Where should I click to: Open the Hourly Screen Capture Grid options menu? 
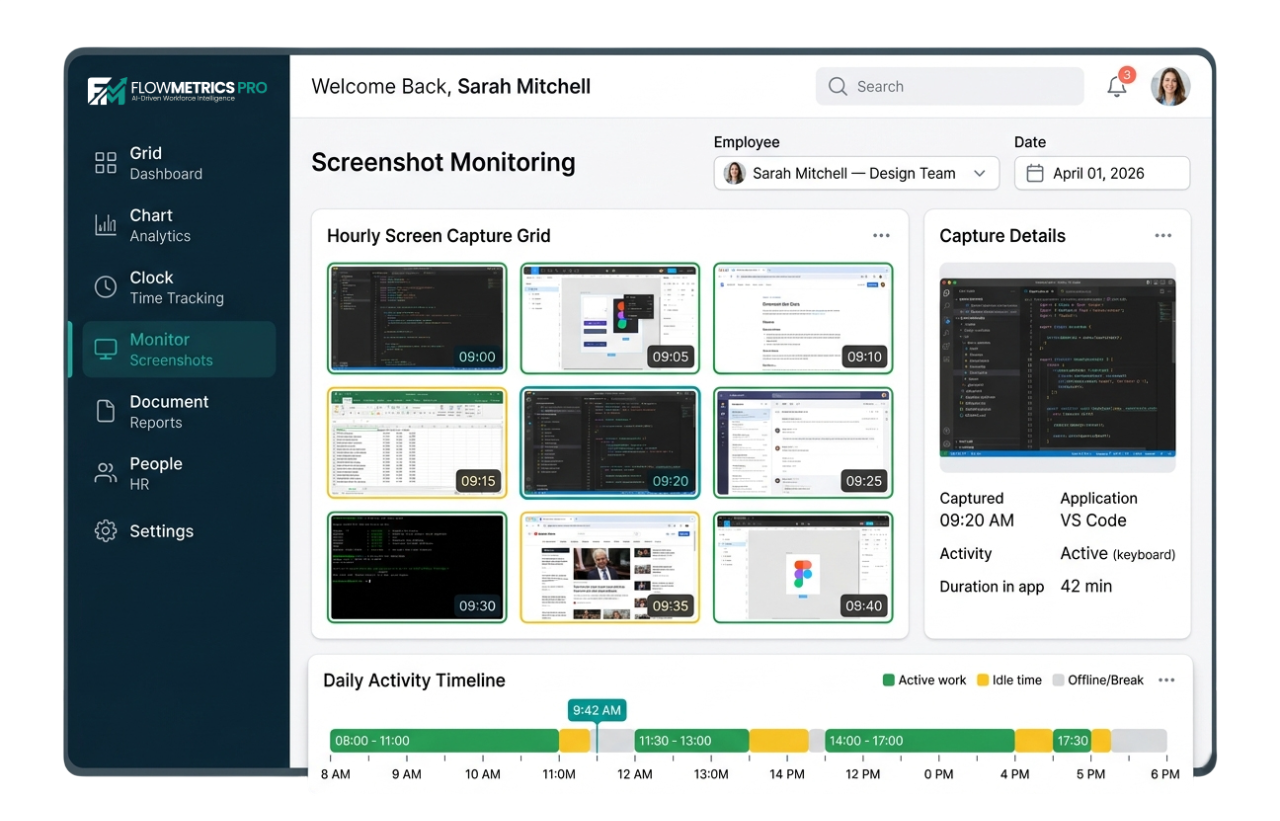[x=881, y=235]
